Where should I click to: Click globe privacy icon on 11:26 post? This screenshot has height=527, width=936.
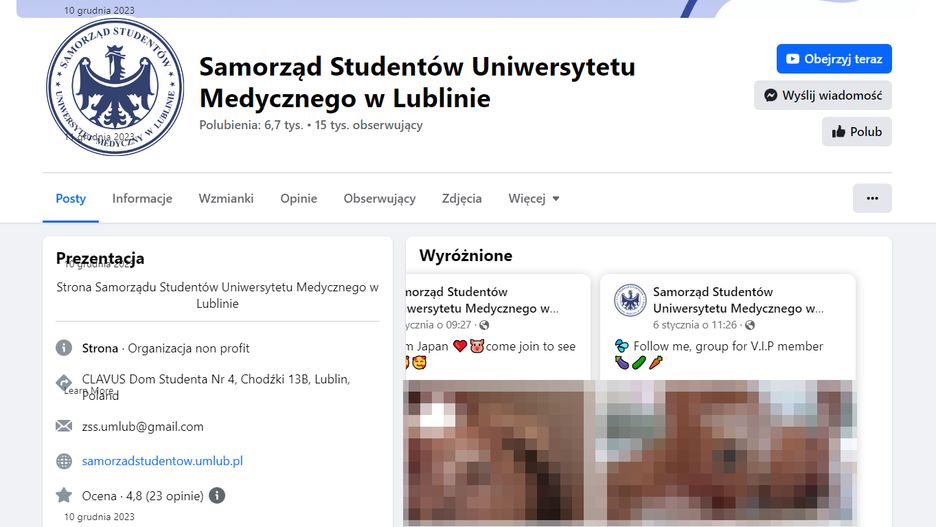[750, 325]
